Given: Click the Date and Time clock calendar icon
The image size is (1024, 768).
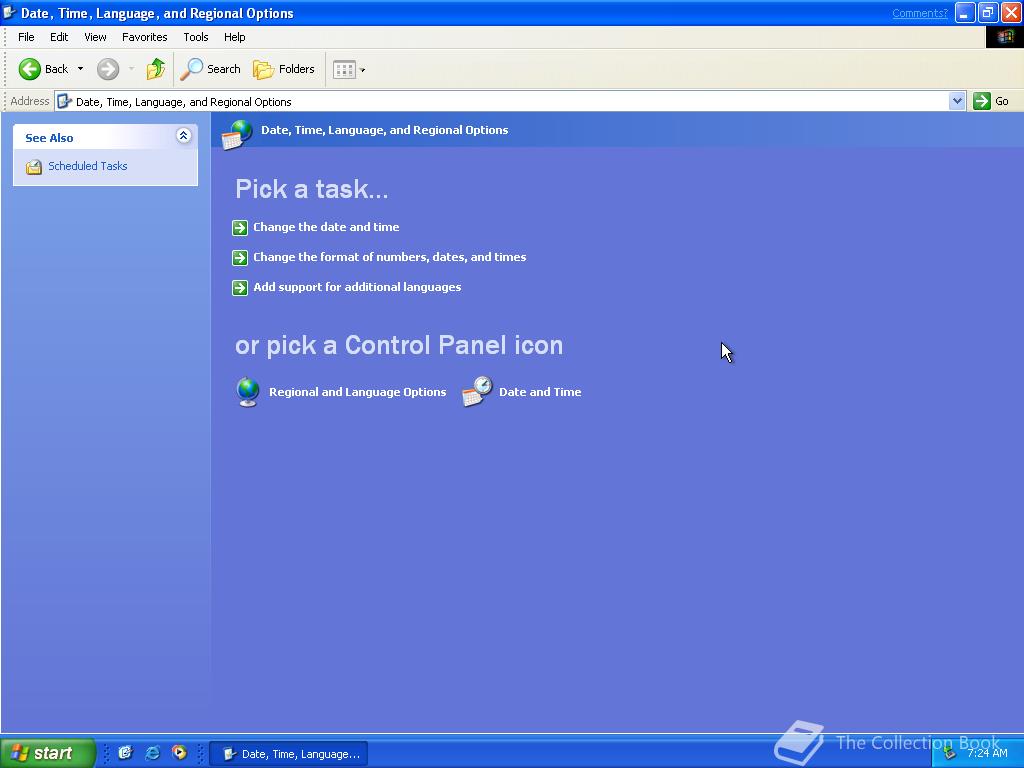Looking at the screenshot, I should click(x=477, y=392).
